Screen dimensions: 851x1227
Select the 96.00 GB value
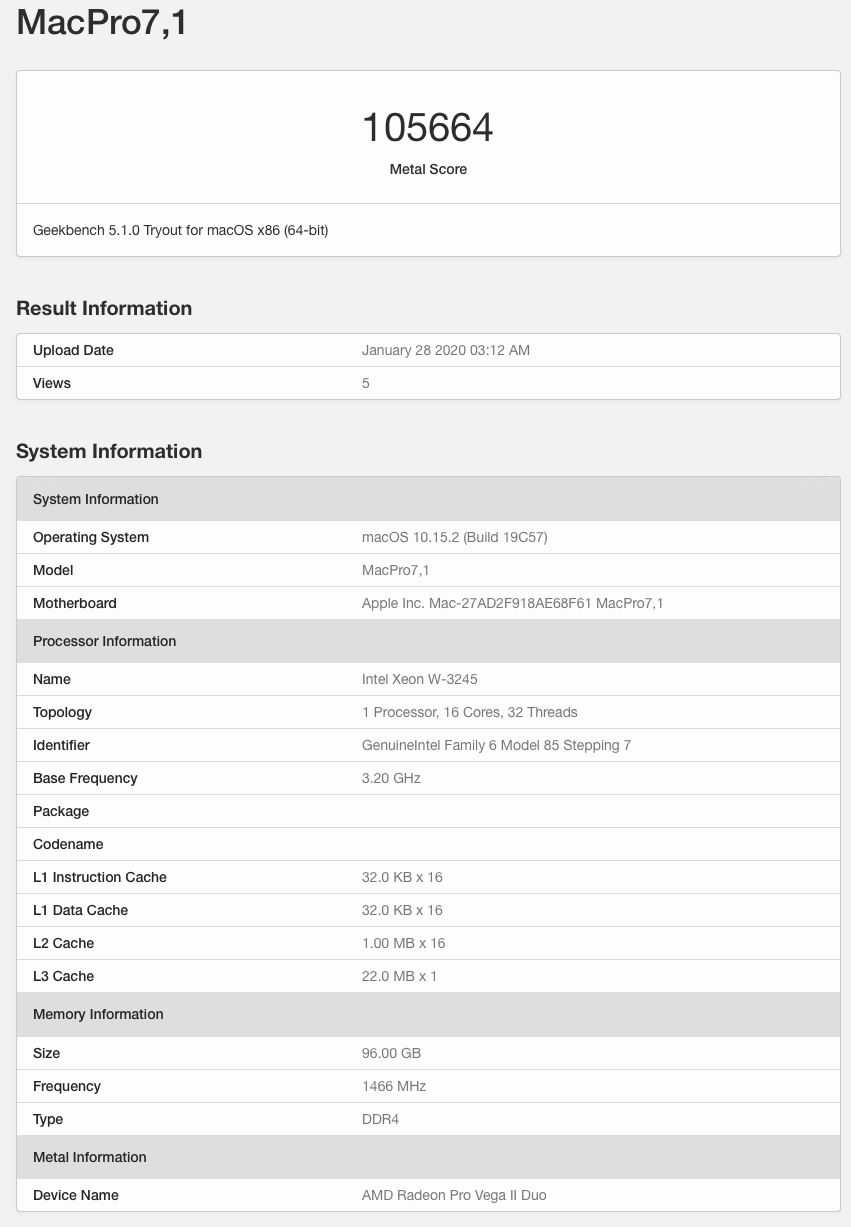[x=391, y=1053]
